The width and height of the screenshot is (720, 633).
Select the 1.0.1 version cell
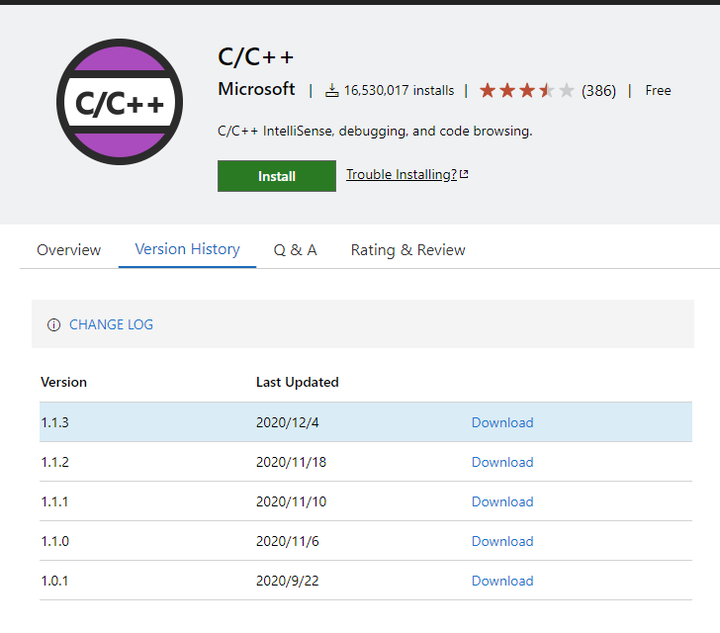click(x=55, y=581)
